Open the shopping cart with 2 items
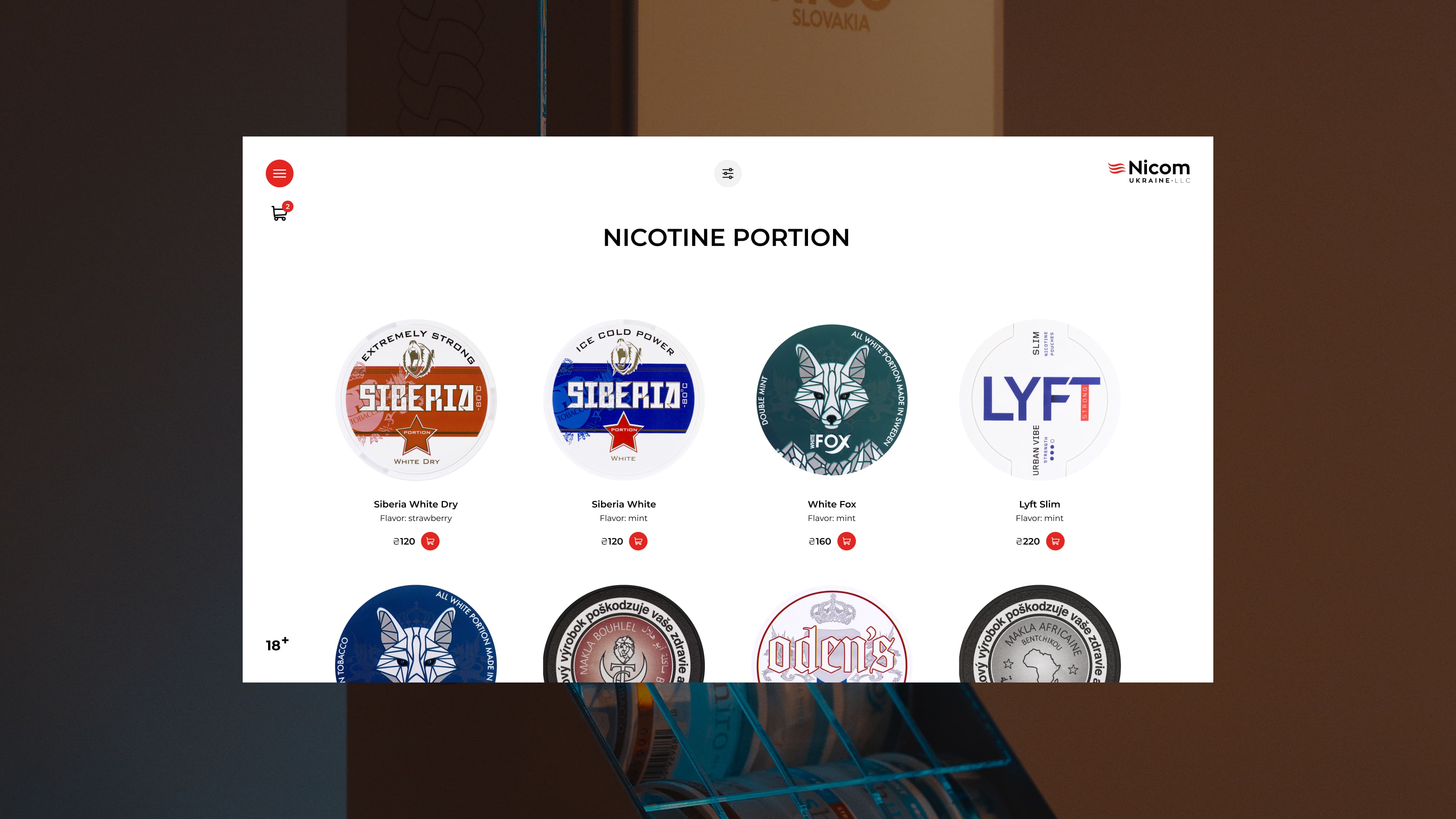1456x819 pixels. click(279, 213)
